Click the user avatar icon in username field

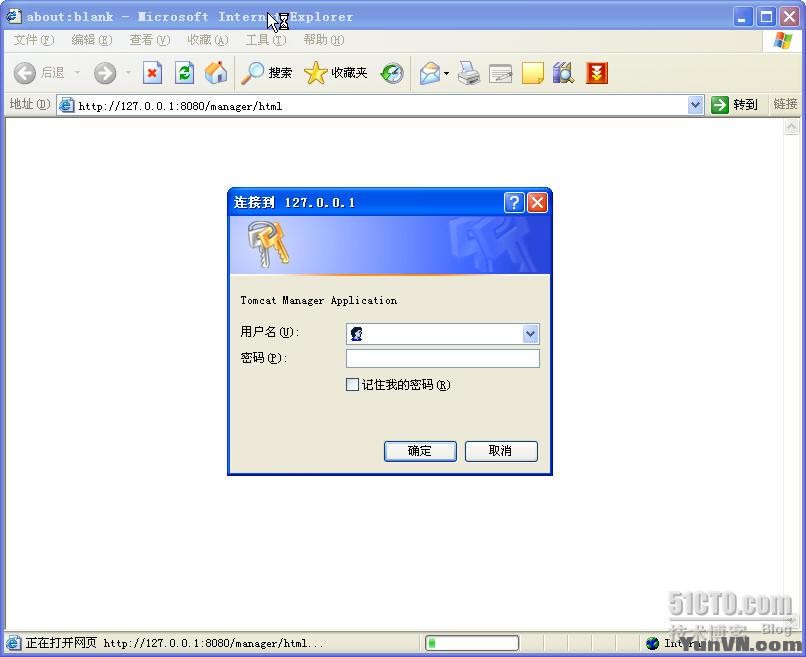[x=356, y=334]
